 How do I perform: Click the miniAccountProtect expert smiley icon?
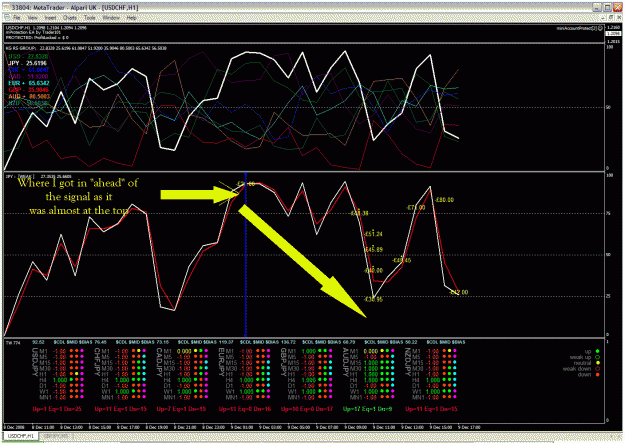600,28
